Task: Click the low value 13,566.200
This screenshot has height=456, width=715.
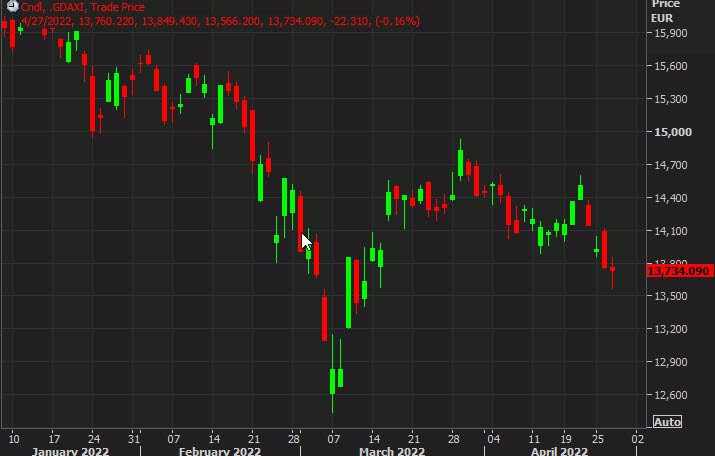Action: pyautogui.click(x=233, y=21)
